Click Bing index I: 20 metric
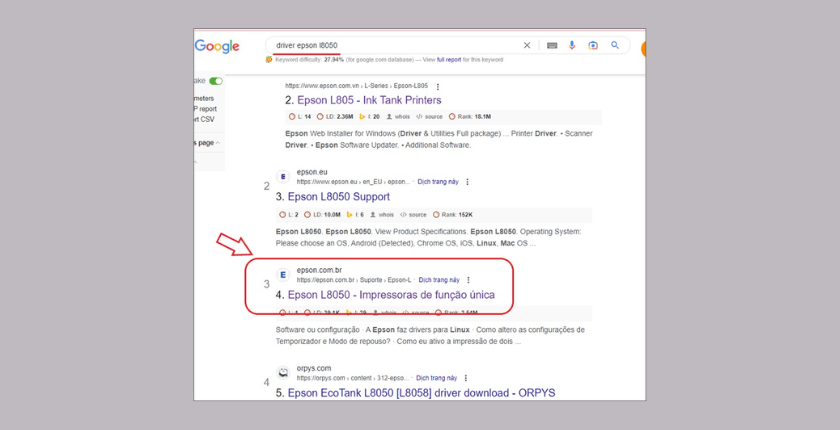Screen dimensions: 840x430 pos(370,117)
